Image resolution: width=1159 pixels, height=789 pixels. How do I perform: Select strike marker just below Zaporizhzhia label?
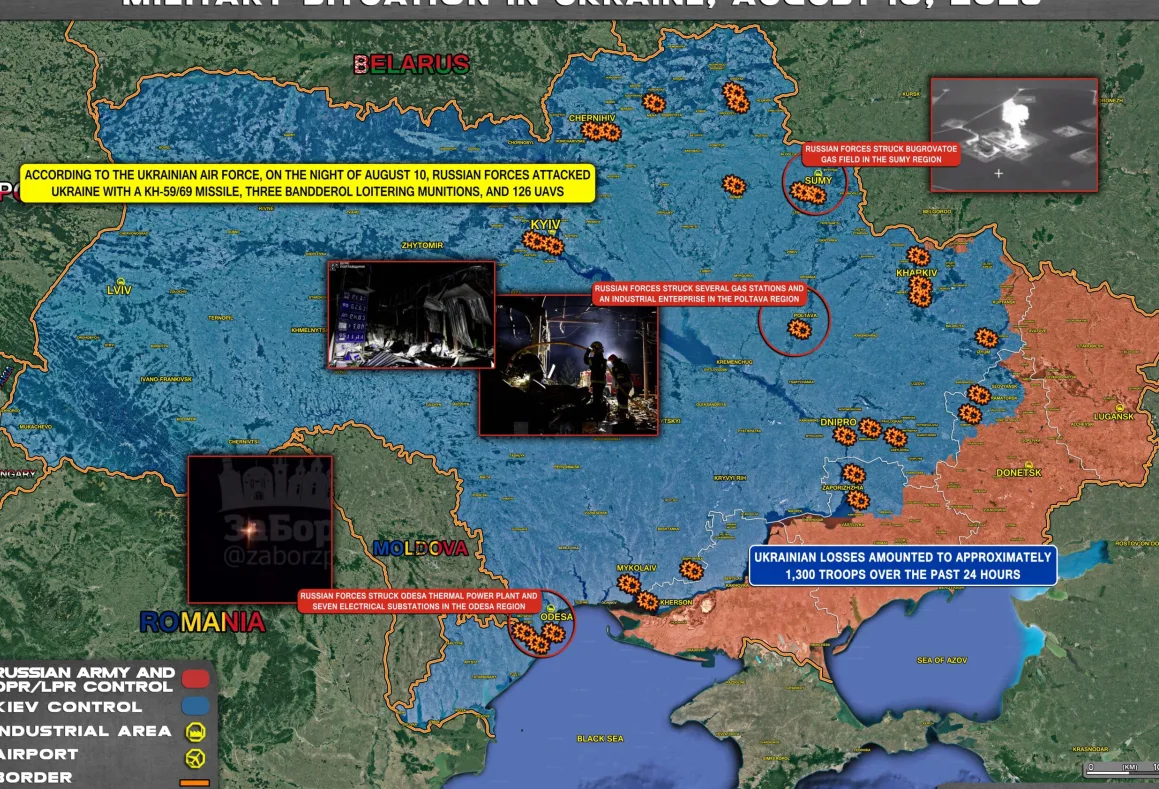click(x=857, y=500)
